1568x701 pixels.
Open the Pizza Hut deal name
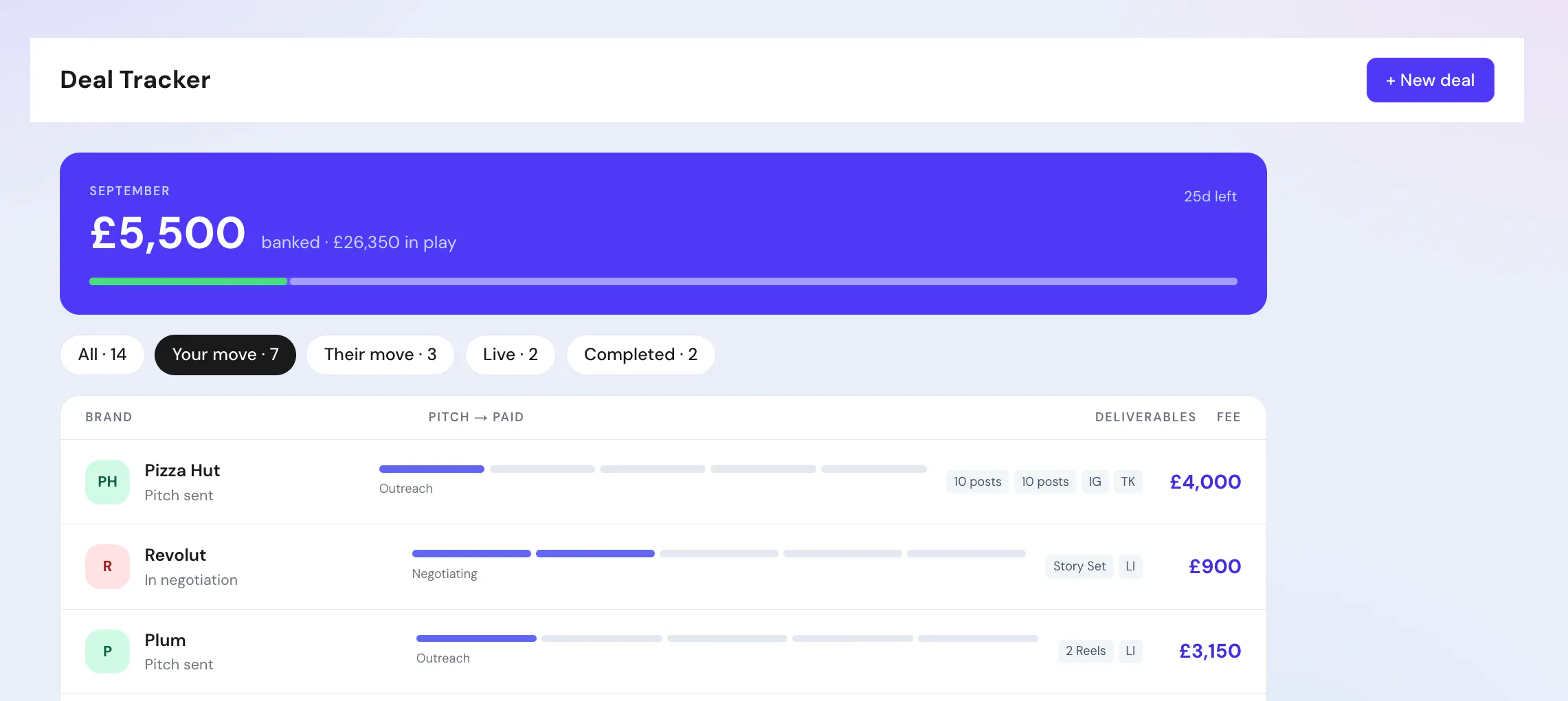(182, 471)
